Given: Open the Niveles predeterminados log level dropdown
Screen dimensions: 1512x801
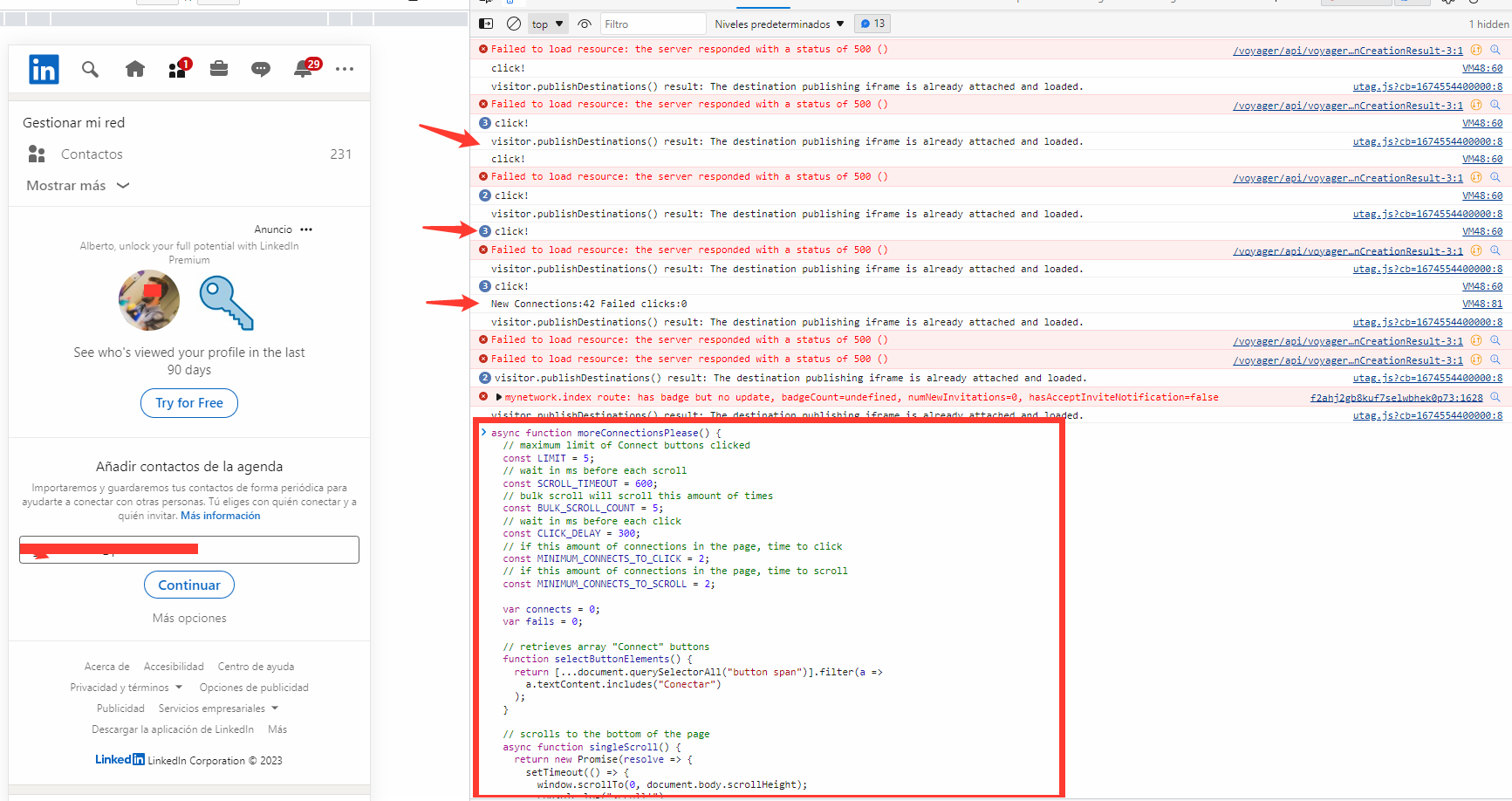Looking at the screenshot, I should (x=780, y=24).
